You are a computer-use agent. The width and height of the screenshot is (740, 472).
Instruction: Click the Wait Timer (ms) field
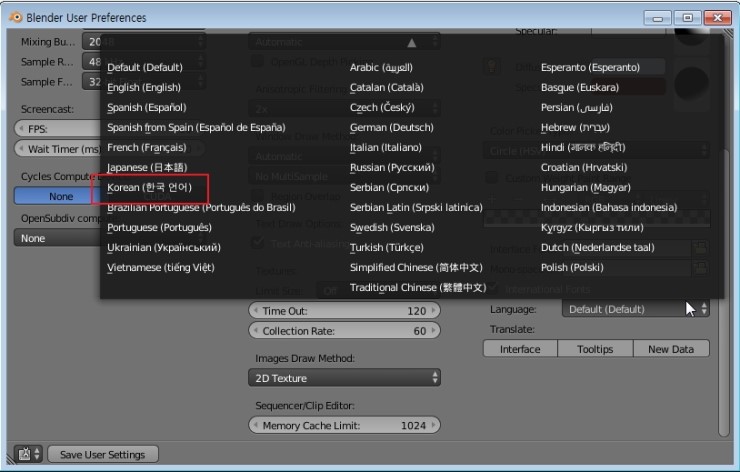pyautogui.click(x=57, y=149)
